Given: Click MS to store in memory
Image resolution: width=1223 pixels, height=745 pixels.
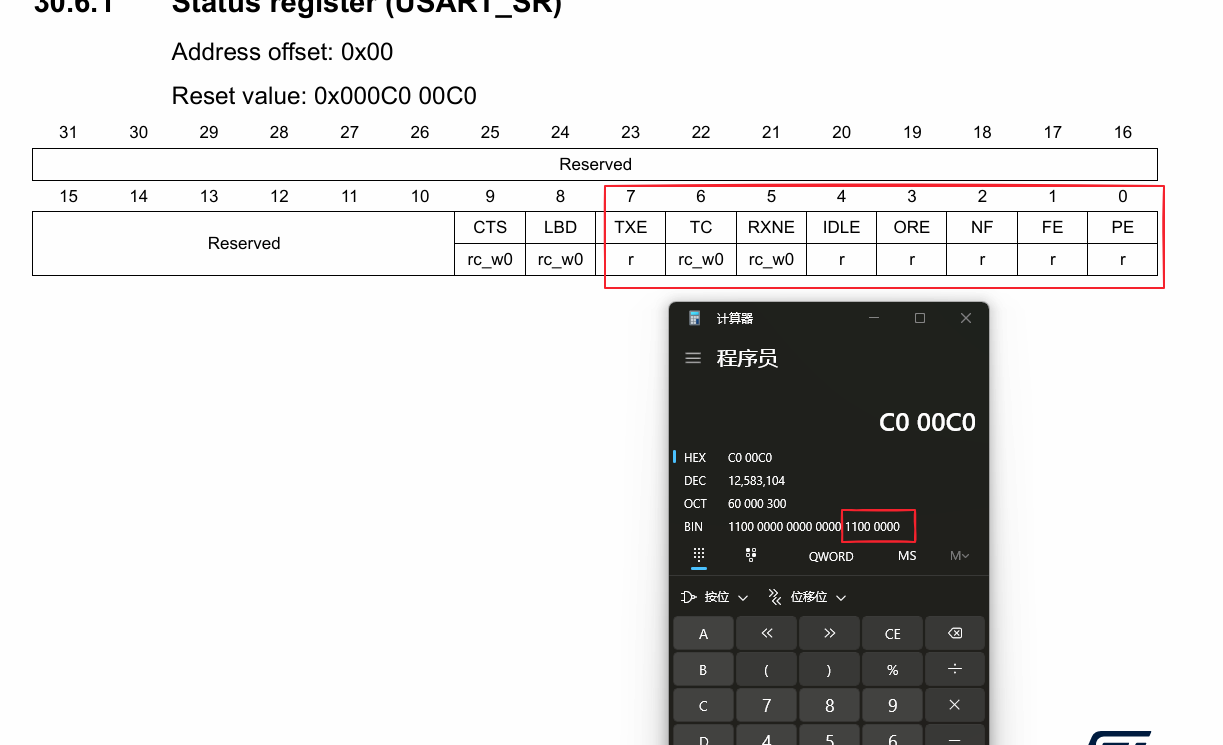Looking at the screenshot, I should point(906,556).
